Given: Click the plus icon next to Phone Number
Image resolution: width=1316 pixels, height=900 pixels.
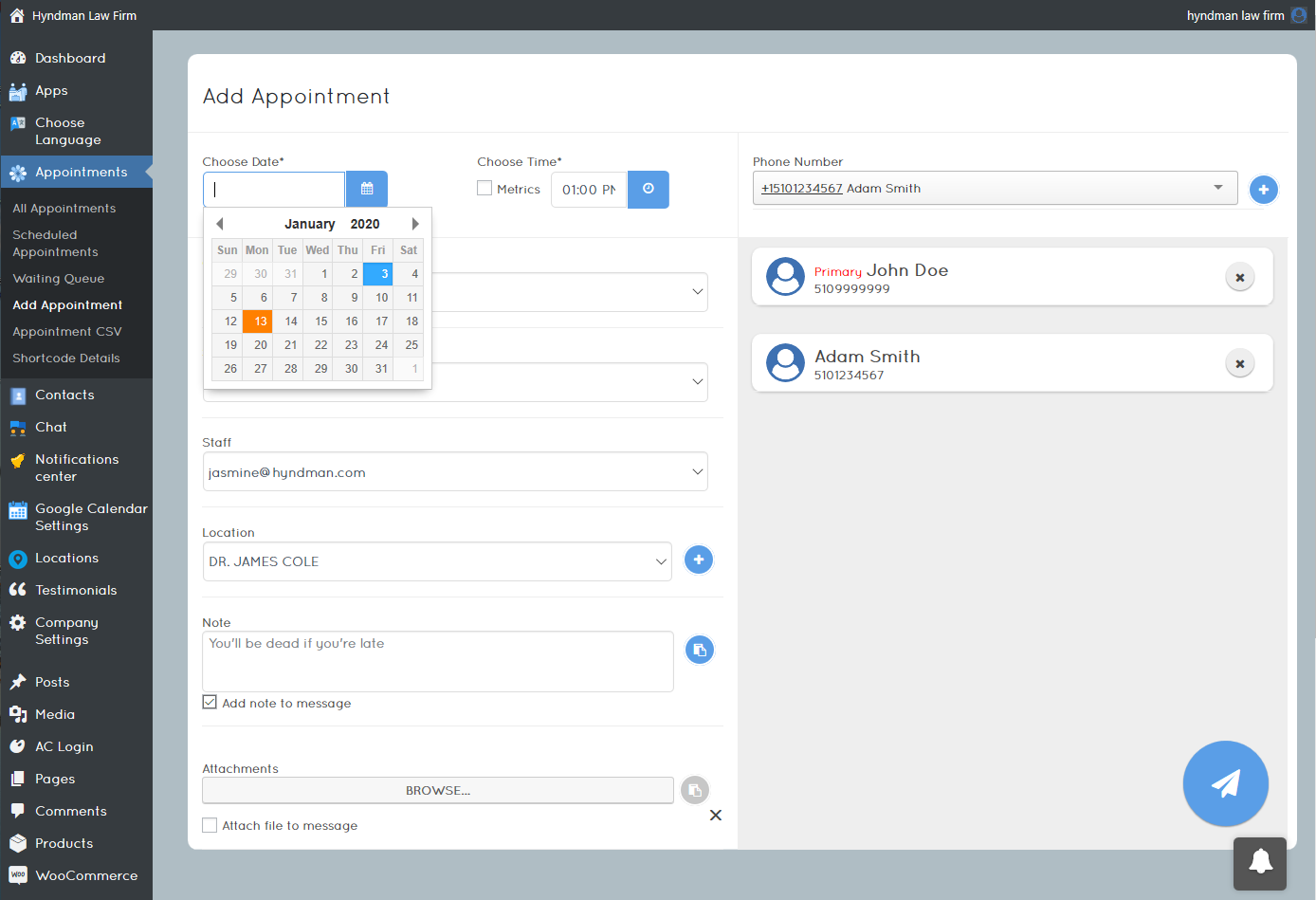Looking at the screenshot, I should 1263,190.
